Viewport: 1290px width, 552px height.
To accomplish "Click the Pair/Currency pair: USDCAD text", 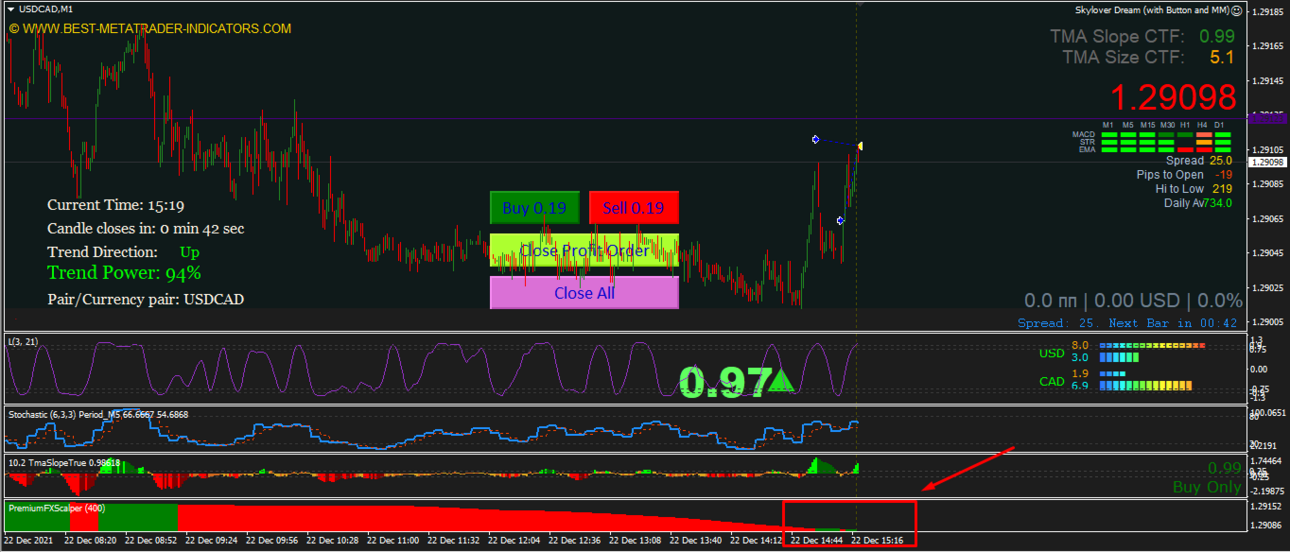I will [145, 299].
